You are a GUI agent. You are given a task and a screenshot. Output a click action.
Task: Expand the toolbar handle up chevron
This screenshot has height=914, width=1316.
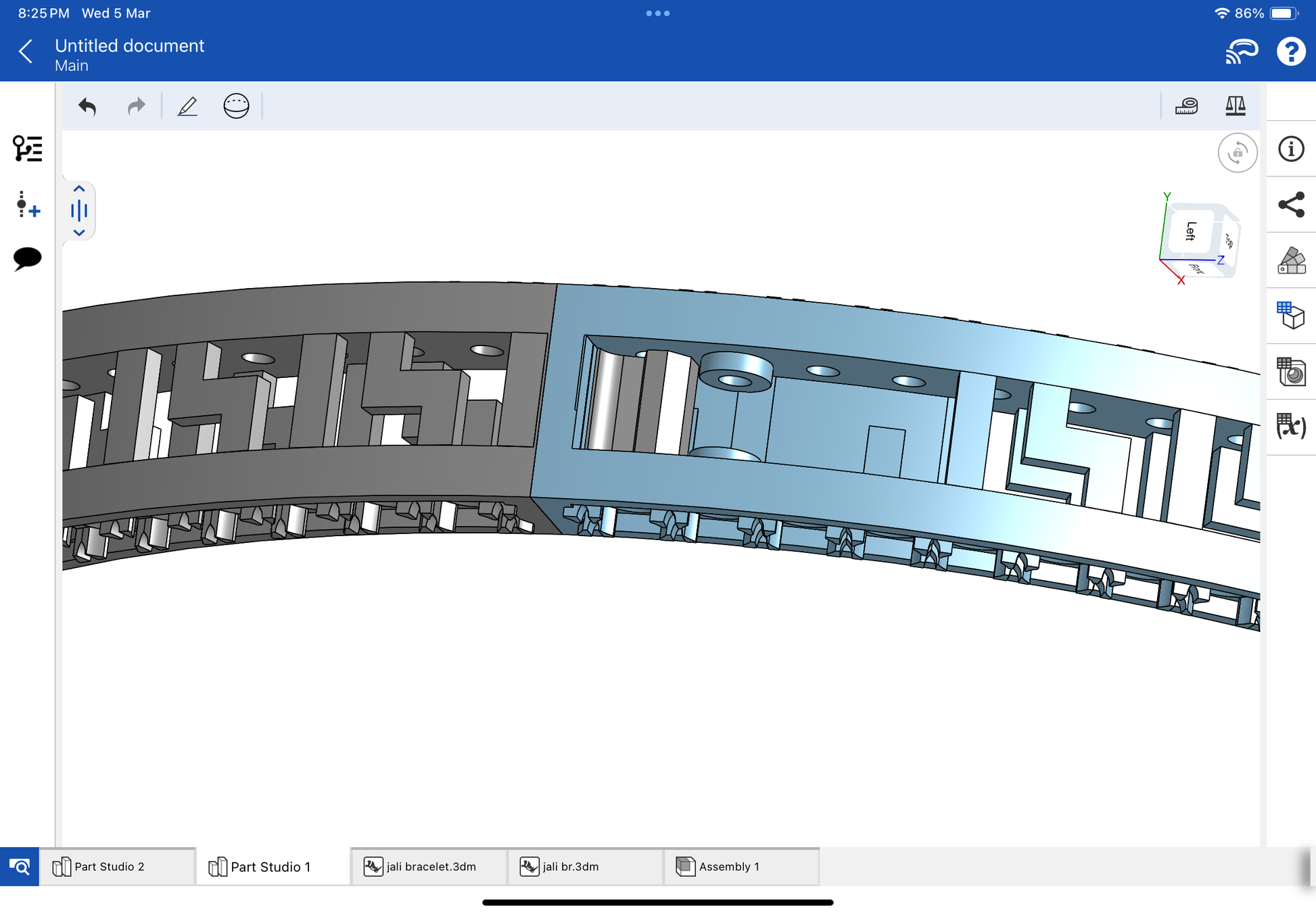(x=79, y=189)
